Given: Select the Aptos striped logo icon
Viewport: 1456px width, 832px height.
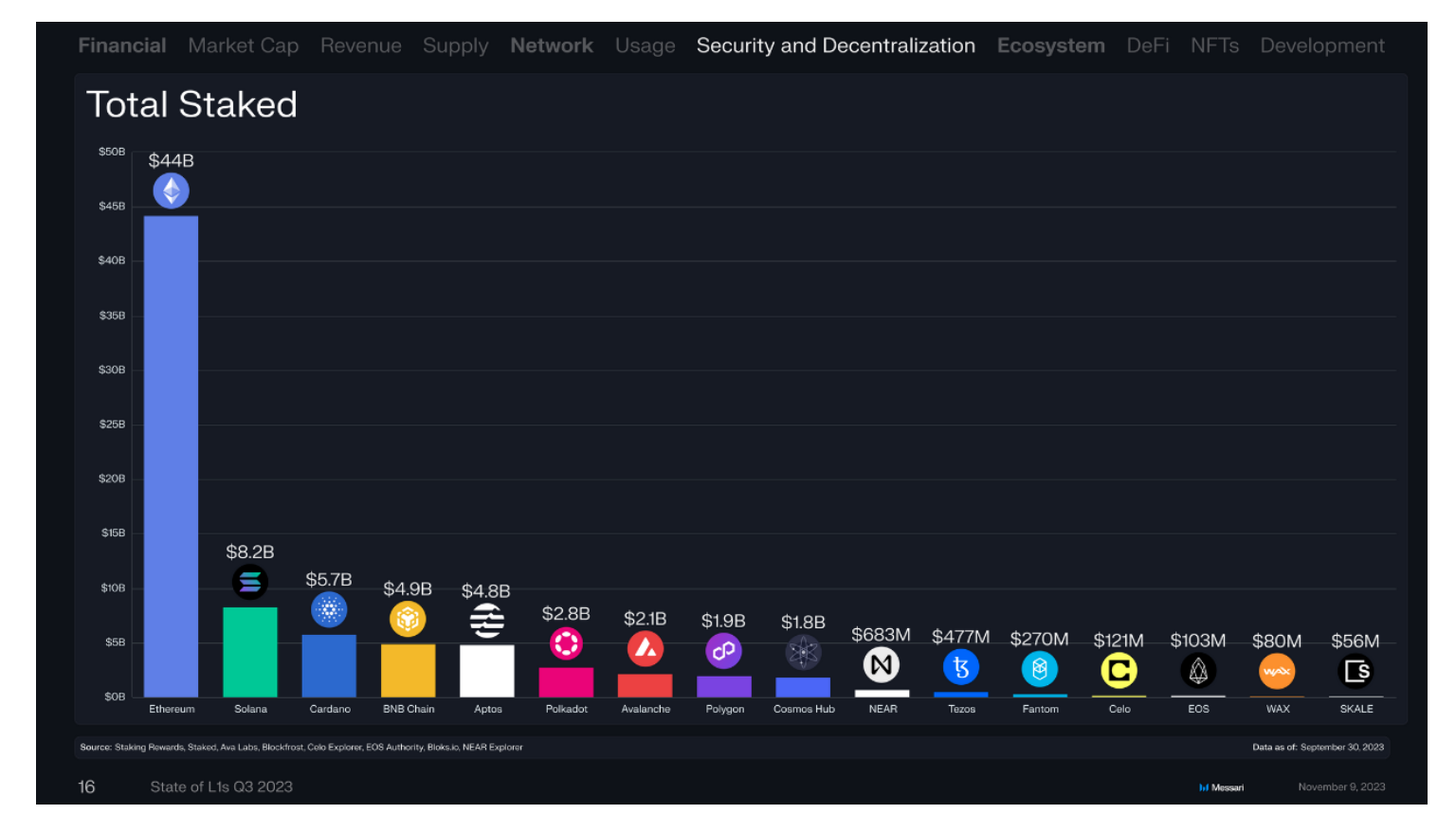Looking at the screenshot, I should click(487, 621).
